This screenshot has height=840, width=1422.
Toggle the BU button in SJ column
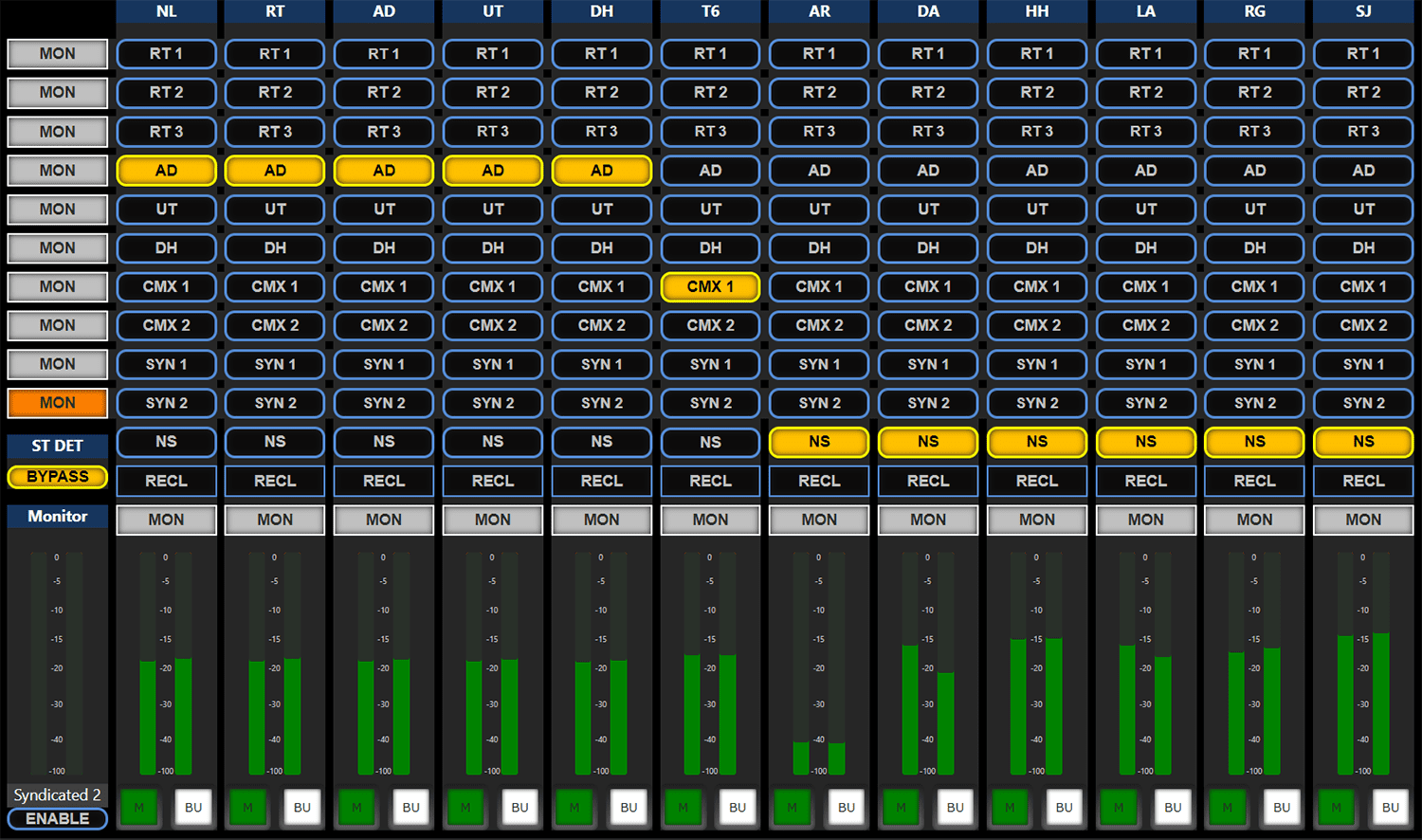click(x=1391, y=807)
